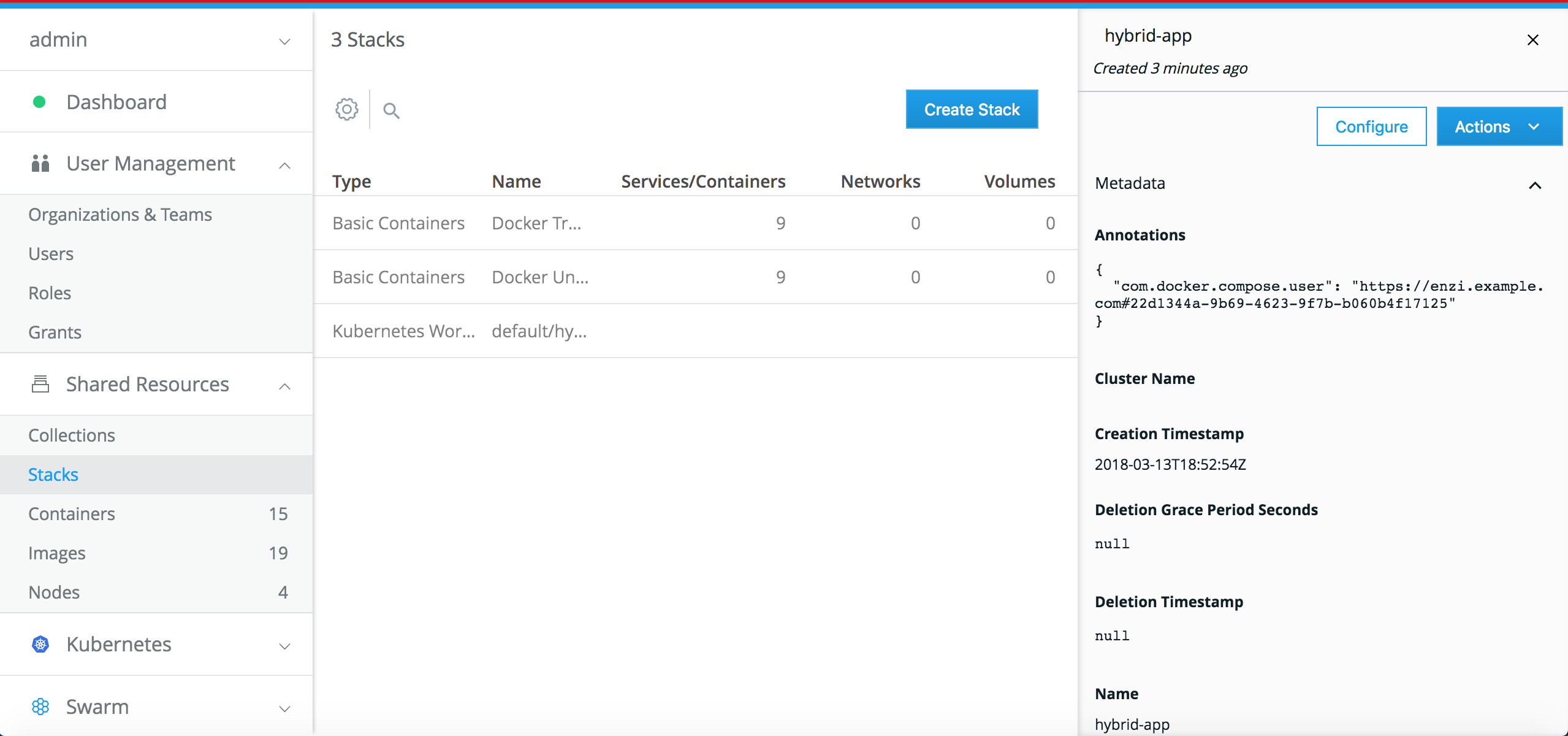
Task: Expand the Kubernetes sidebar section
Action: tap(284, 646)
